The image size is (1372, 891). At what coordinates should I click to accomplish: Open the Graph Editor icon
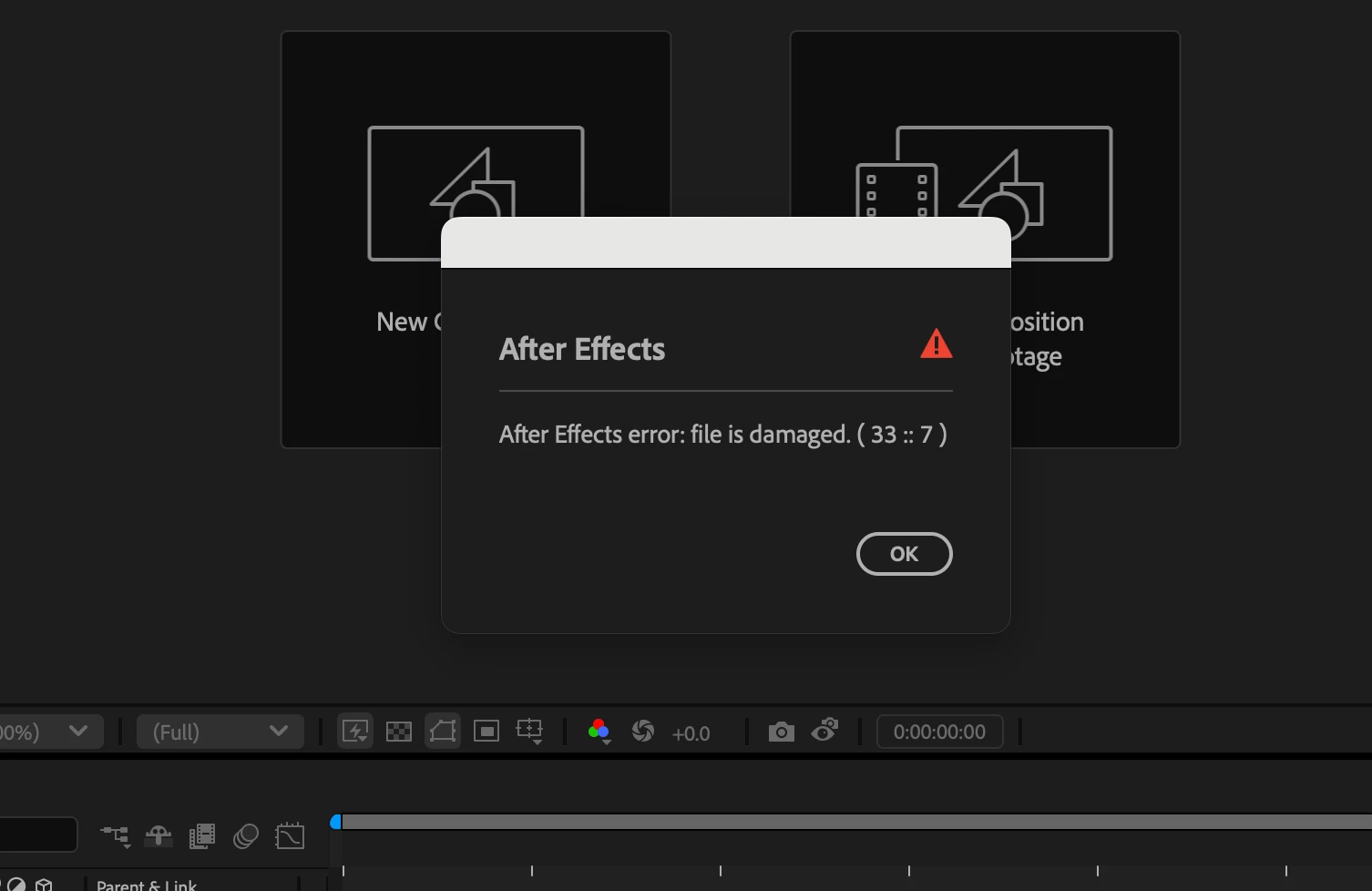(x=290, y=835)
